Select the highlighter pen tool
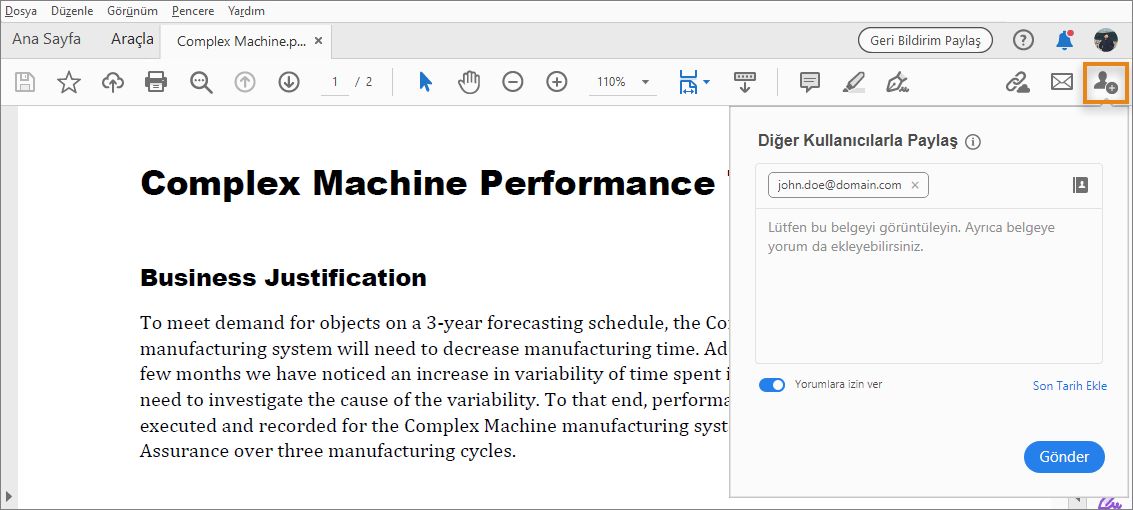The image size is (1133, 510). 854,82
